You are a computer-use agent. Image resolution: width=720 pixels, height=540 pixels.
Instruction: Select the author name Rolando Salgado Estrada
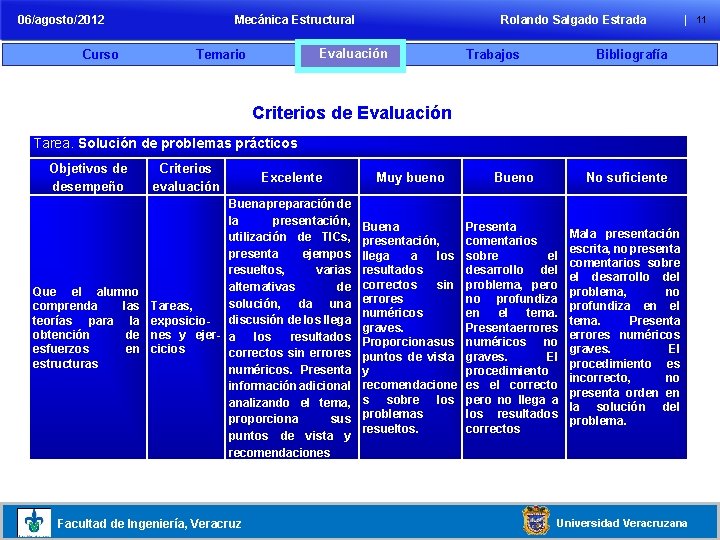click(573, 20)
